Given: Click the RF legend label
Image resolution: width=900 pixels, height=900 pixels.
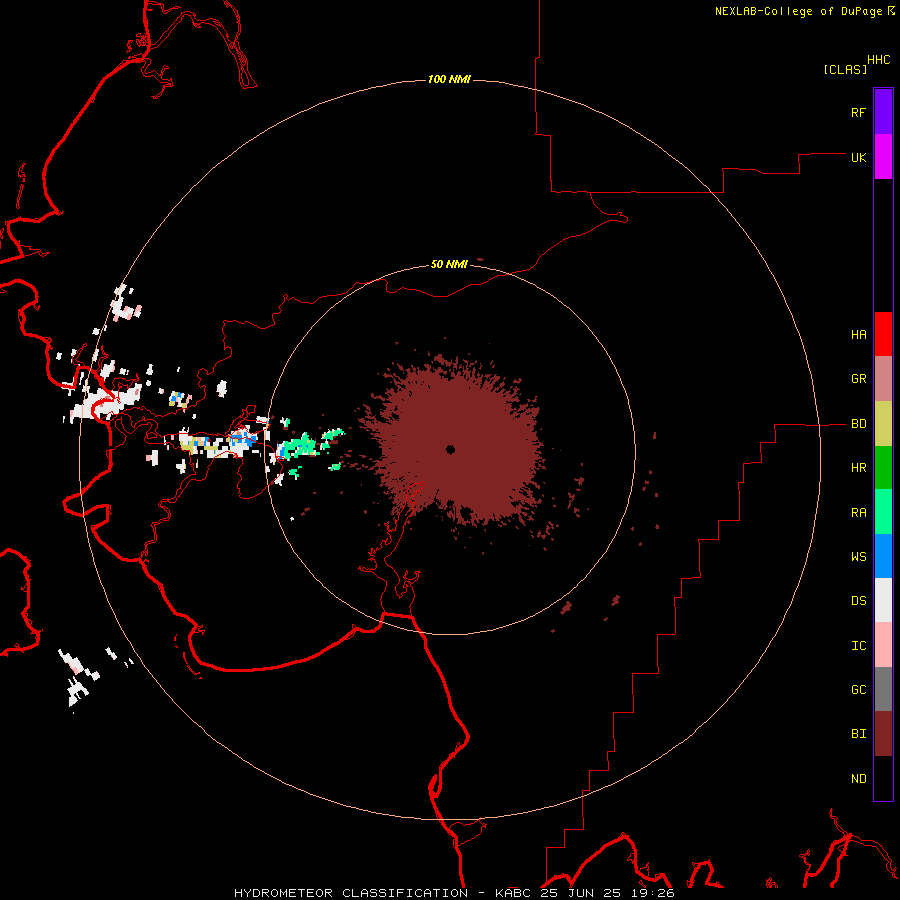Looking at the screenshot, I should [x=858, y=112].
